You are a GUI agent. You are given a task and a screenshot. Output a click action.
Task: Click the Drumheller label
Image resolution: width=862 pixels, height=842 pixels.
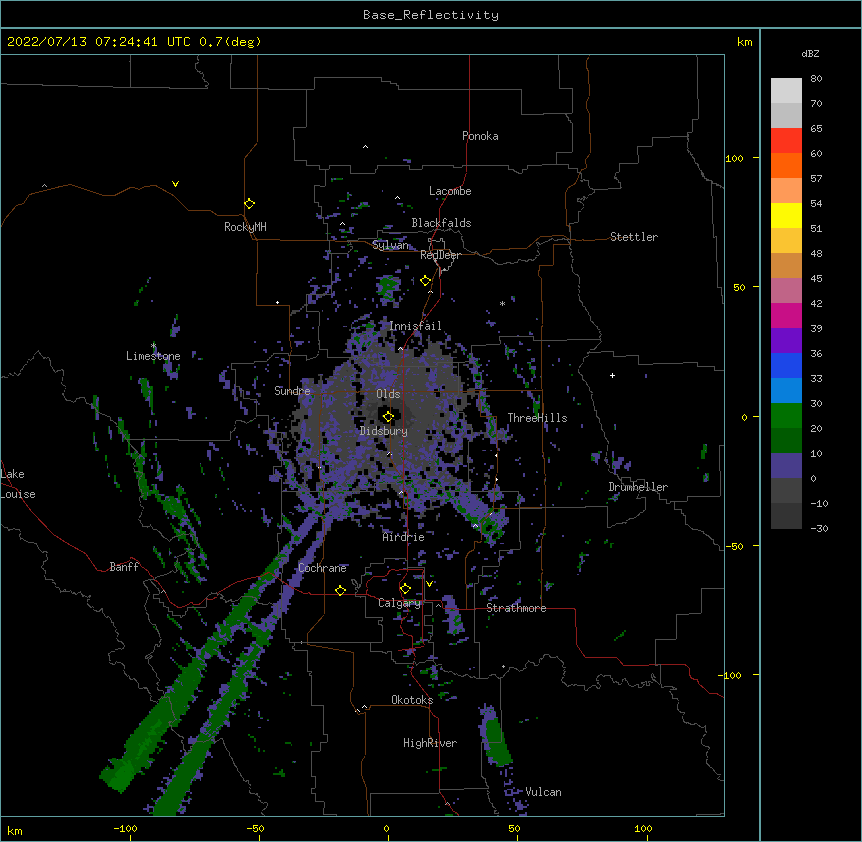click(638, 487)
